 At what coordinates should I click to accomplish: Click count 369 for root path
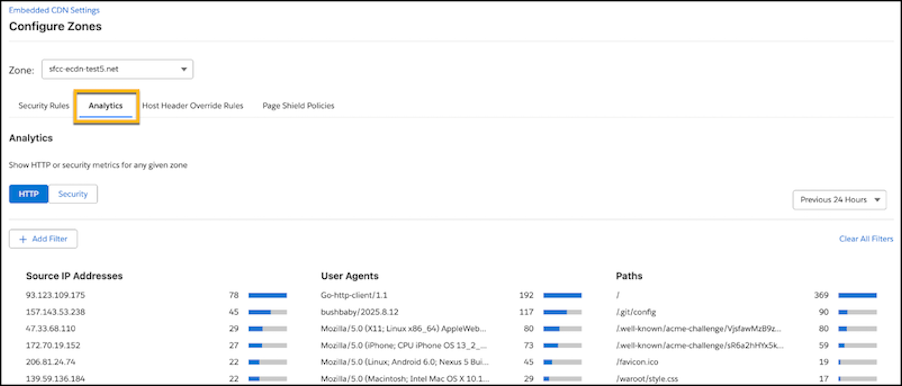821,295
